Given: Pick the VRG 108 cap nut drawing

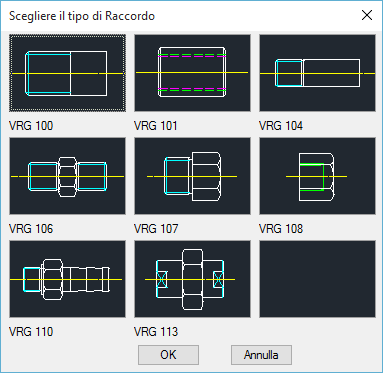Looking at the screenshot, I should point(317,176).
